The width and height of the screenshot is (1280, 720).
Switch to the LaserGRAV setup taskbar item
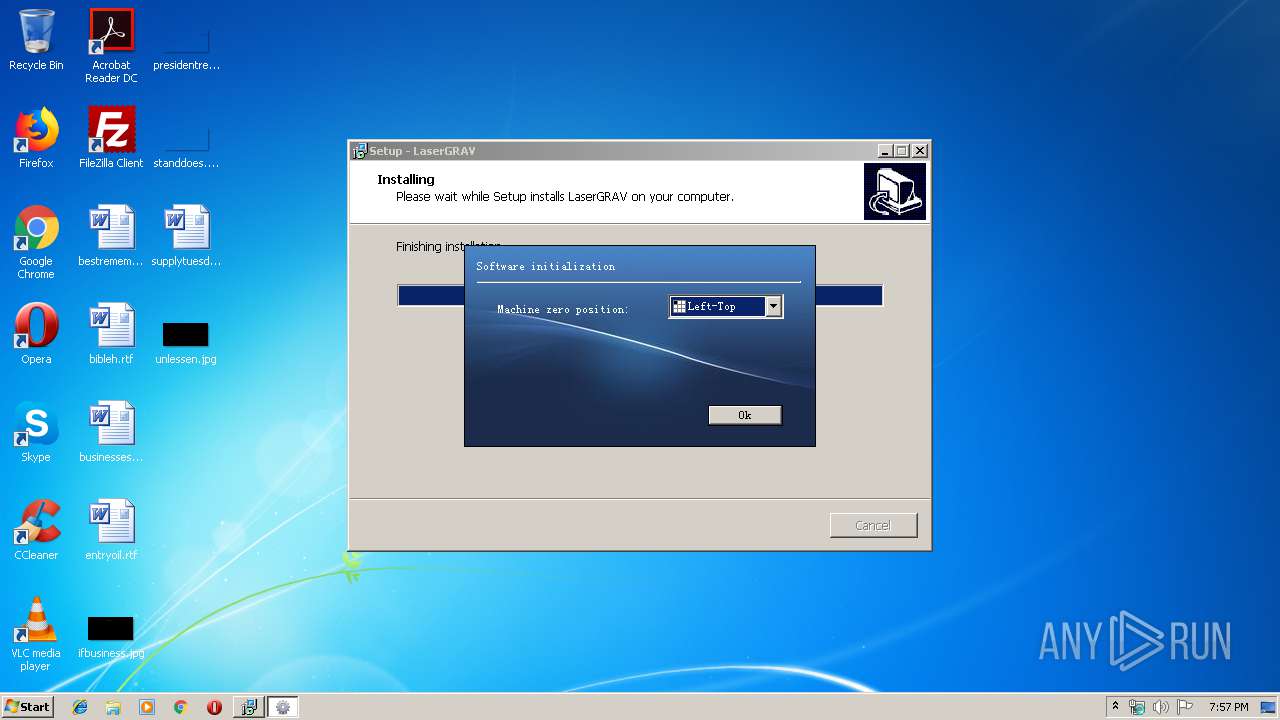tap(248, 707)
